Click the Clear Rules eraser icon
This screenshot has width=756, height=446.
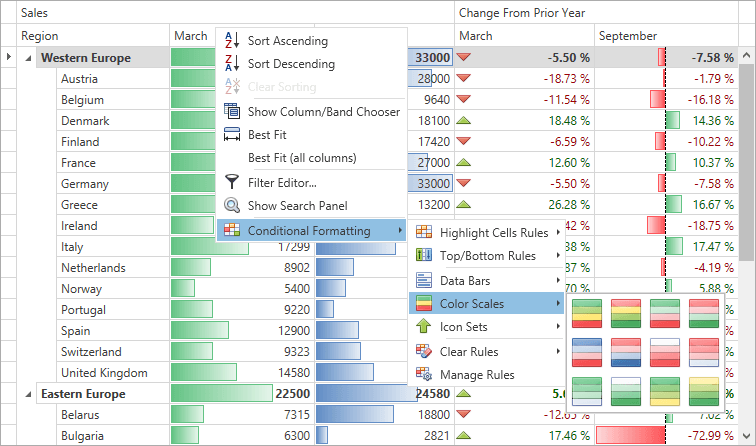pyautogui.click(x=423, y=351)
